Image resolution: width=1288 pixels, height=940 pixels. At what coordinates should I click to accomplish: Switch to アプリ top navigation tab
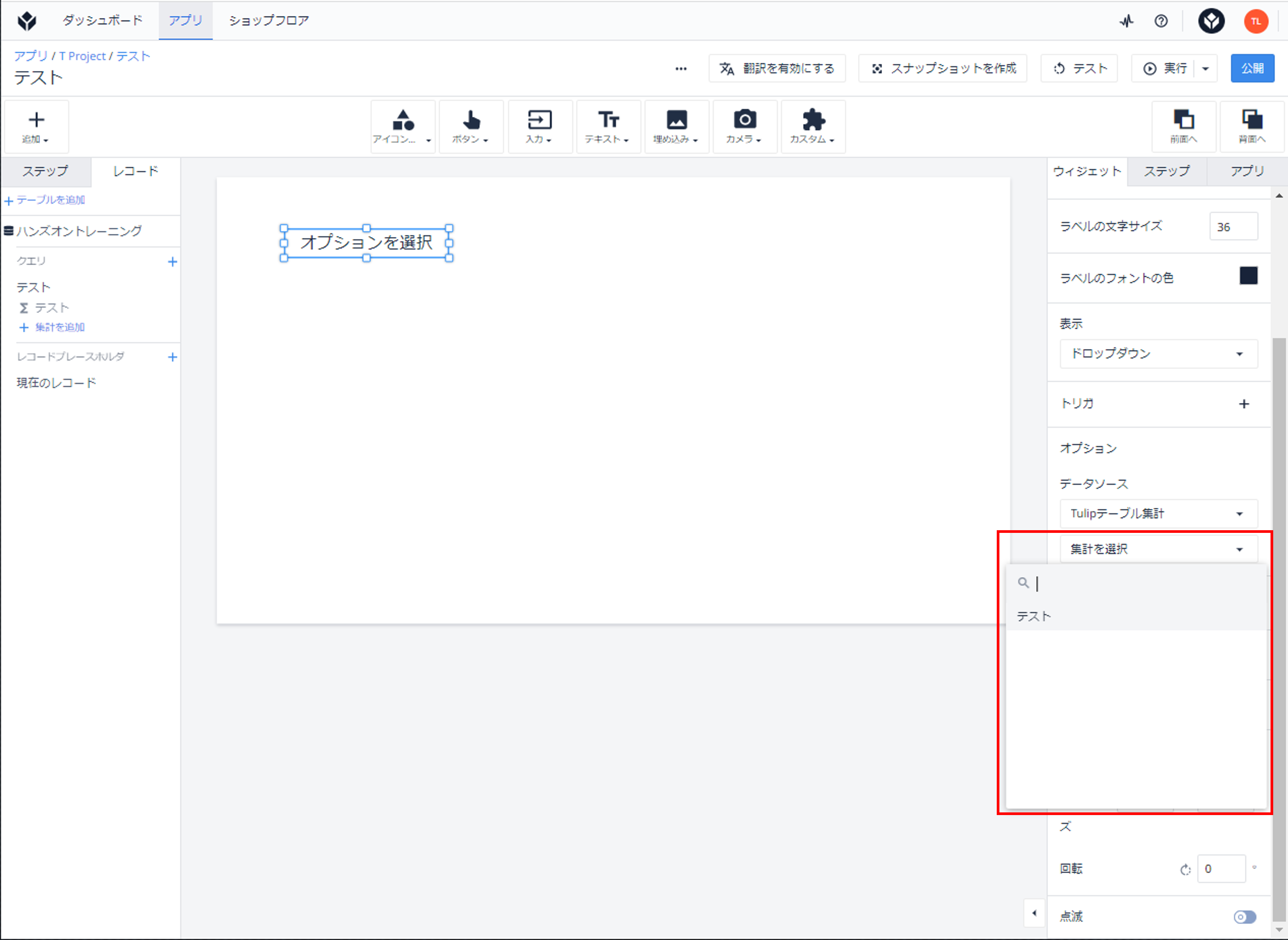click(x=185, y=21)
